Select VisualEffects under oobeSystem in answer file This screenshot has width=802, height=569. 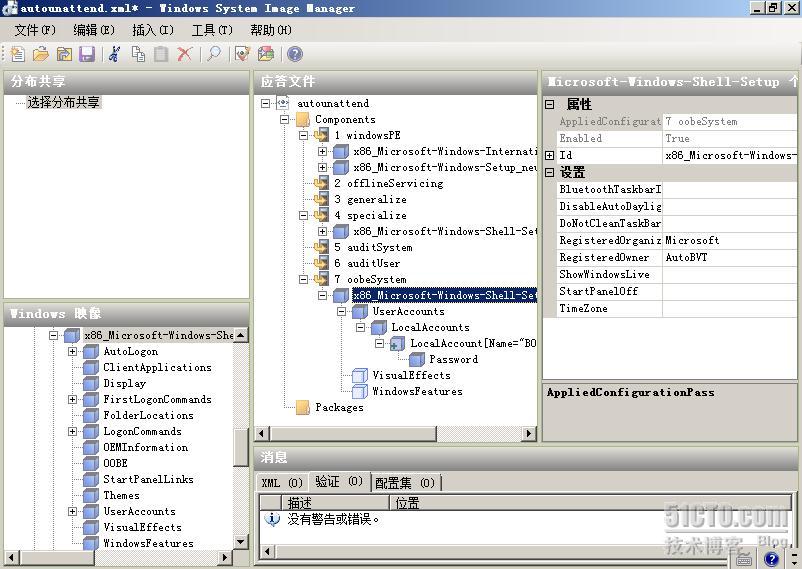click(x=412, y=376)
